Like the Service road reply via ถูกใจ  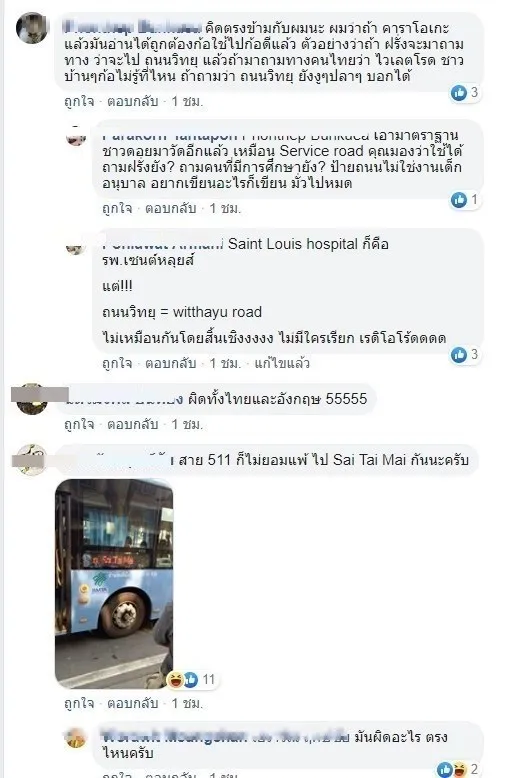pyautogui.click(x=117, y=208)
